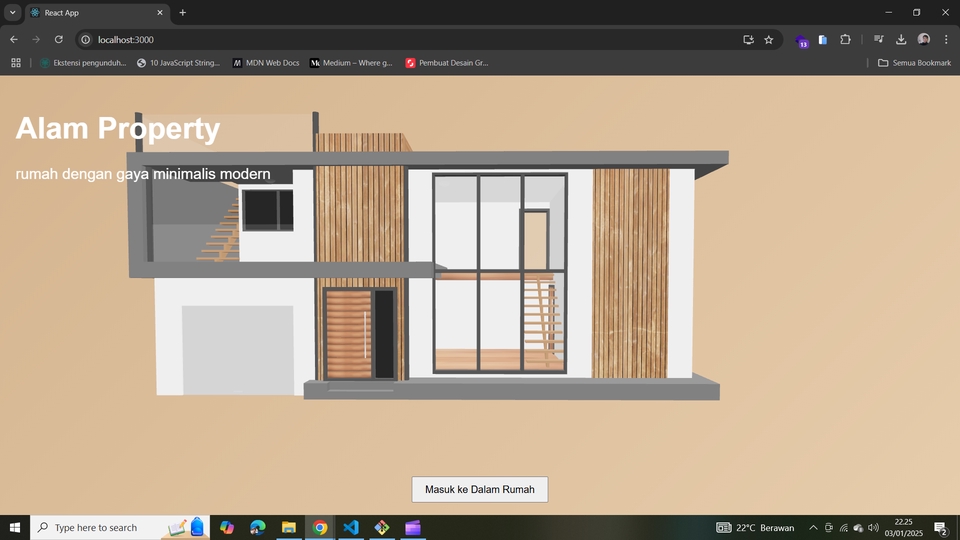Open weather widget 22°C Berawan

[x=755, y=527]
